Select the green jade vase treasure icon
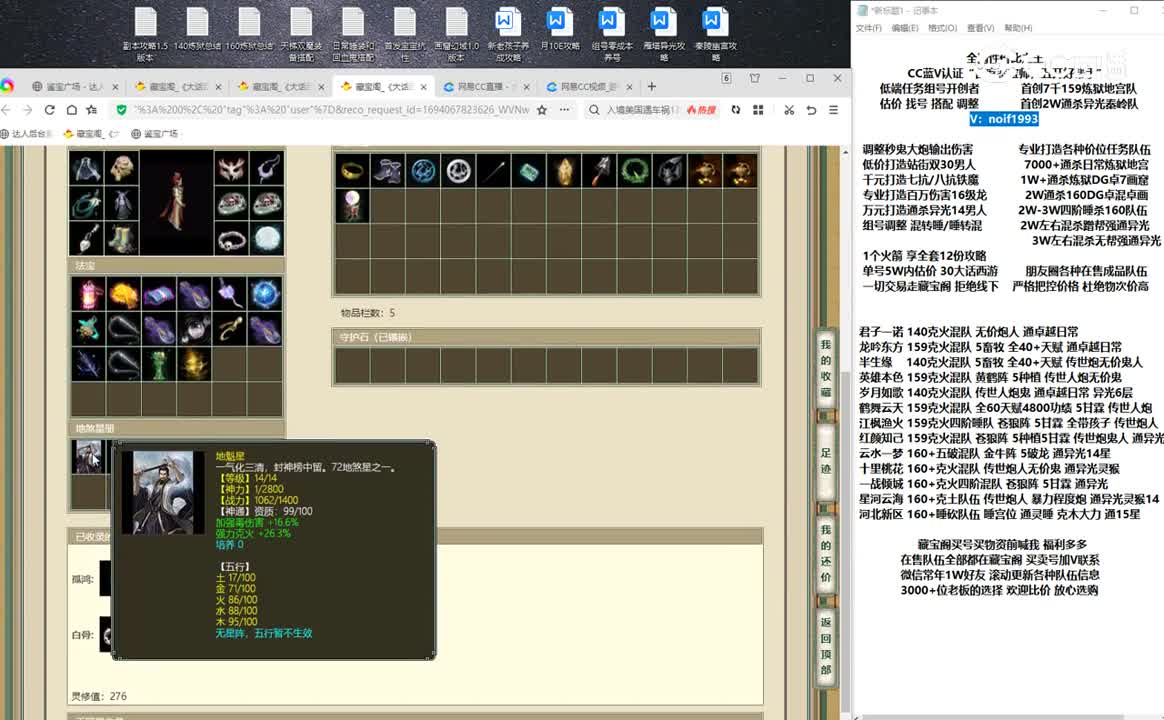 (158, 364)
